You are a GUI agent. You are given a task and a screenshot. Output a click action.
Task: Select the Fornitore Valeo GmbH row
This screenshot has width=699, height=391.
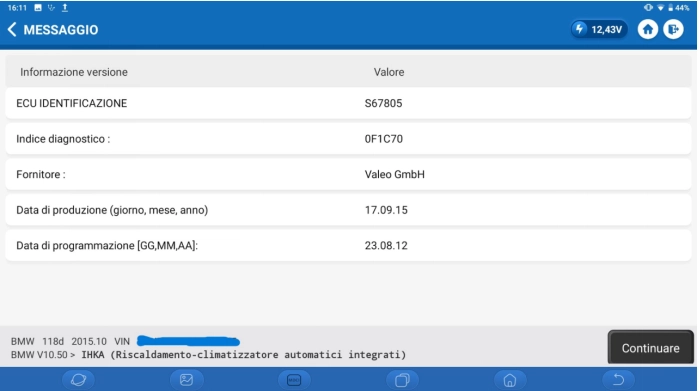pyautogui.click(x=348, y=174)
